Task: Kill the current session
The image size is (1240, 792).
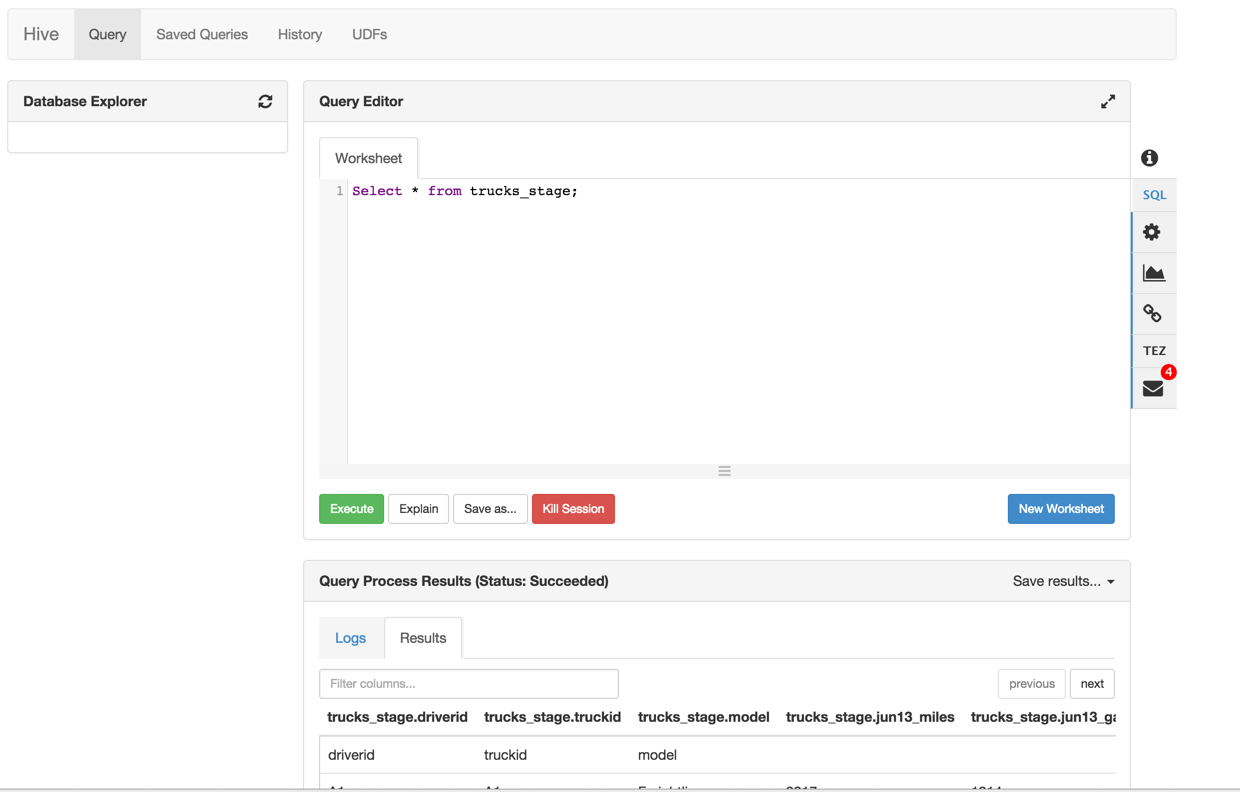Action: point(573,508)
